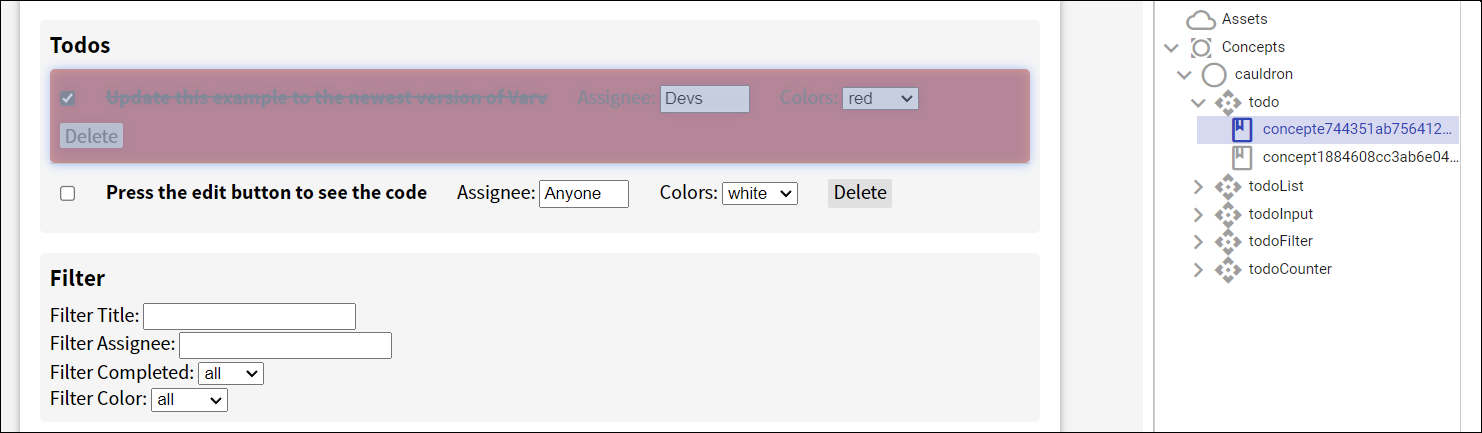Viewport: 1482px width, 433px height.
Task: Click the todoFilter concept icon
Action: pos(1227,241)
